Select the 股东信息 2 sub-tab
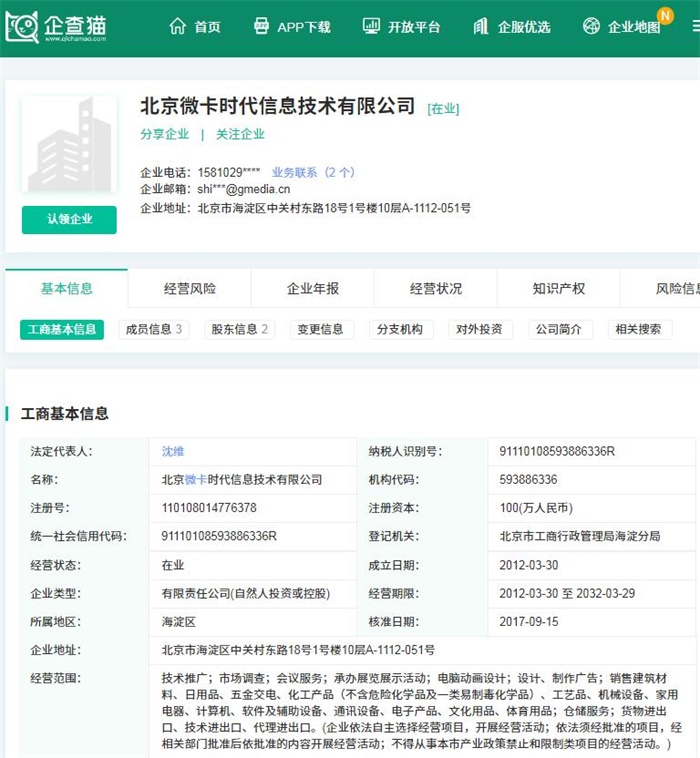Screen dimensions: 700x758 [239, 330]
